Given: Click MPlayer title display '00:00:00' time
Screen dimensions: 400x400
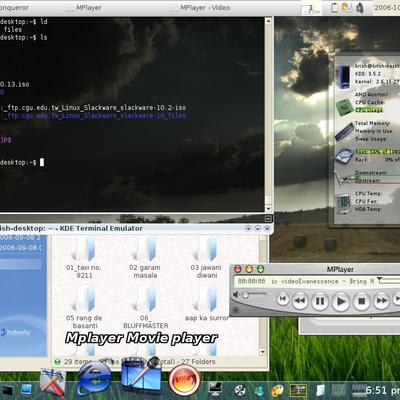Looking at the screenshot, I should (x=252, y=281).
